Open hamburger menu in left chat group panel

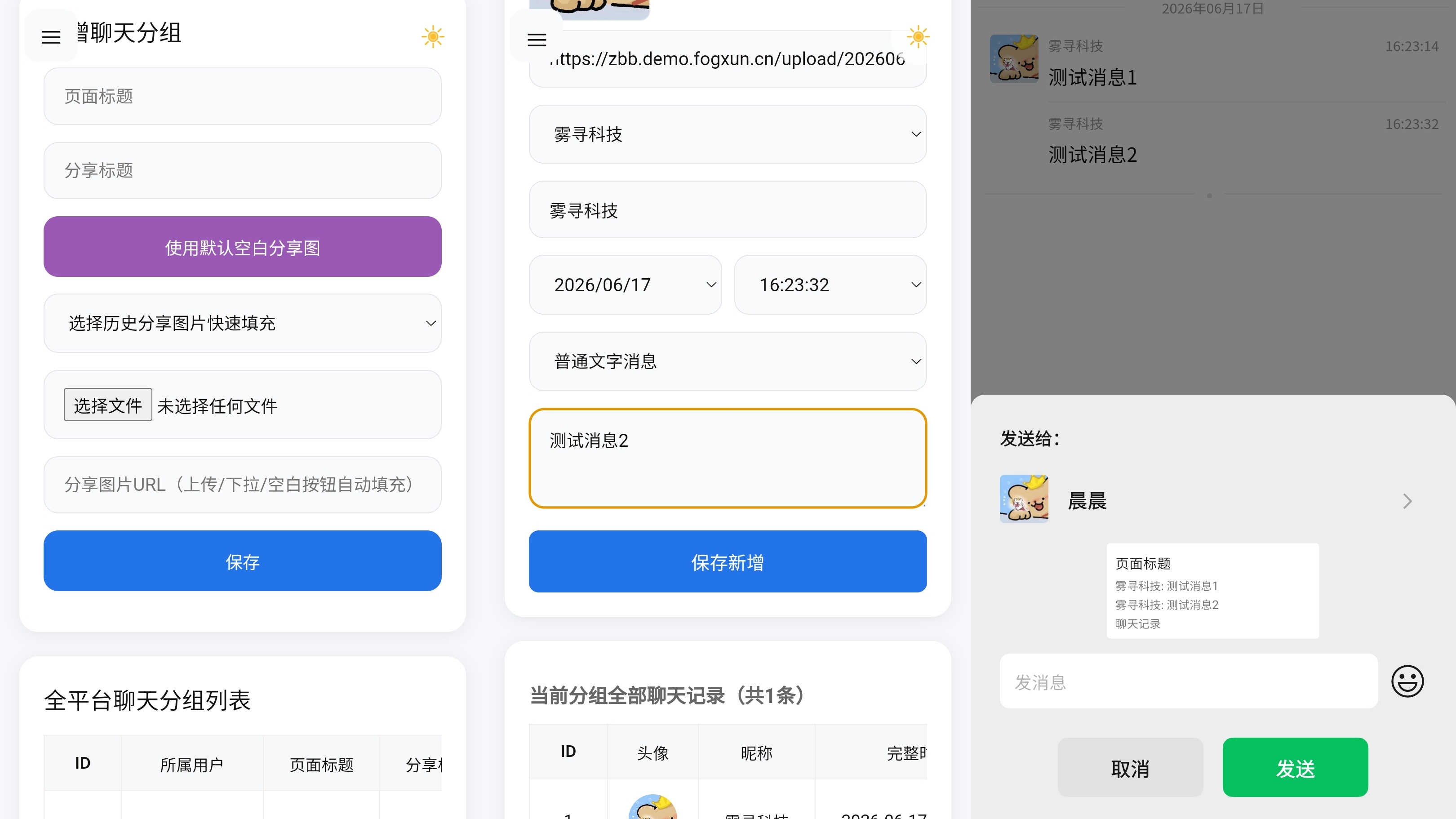click(x=51, y=37)
